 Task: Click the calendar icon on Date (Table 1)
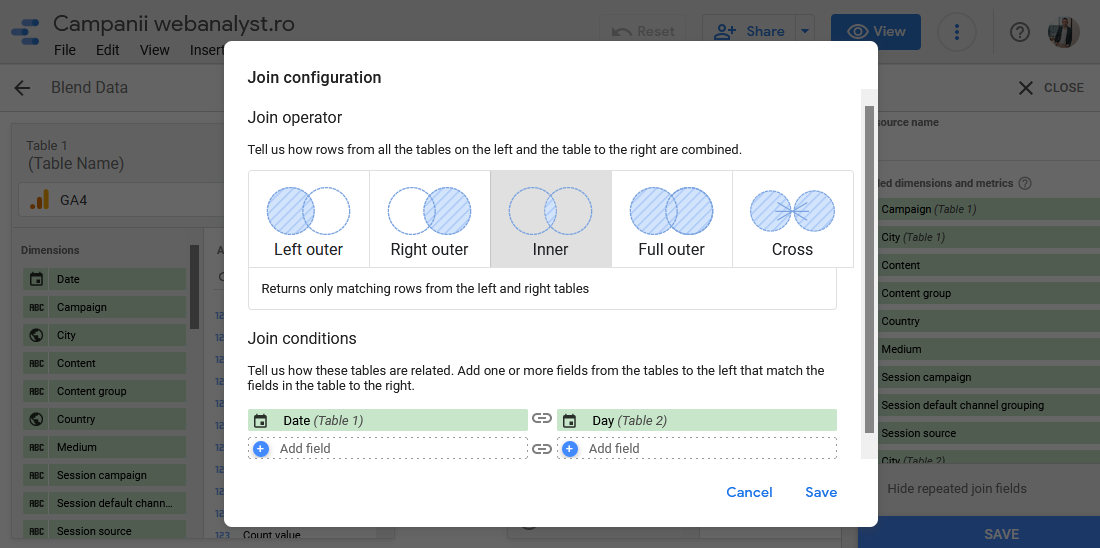[x=260, y=421]
